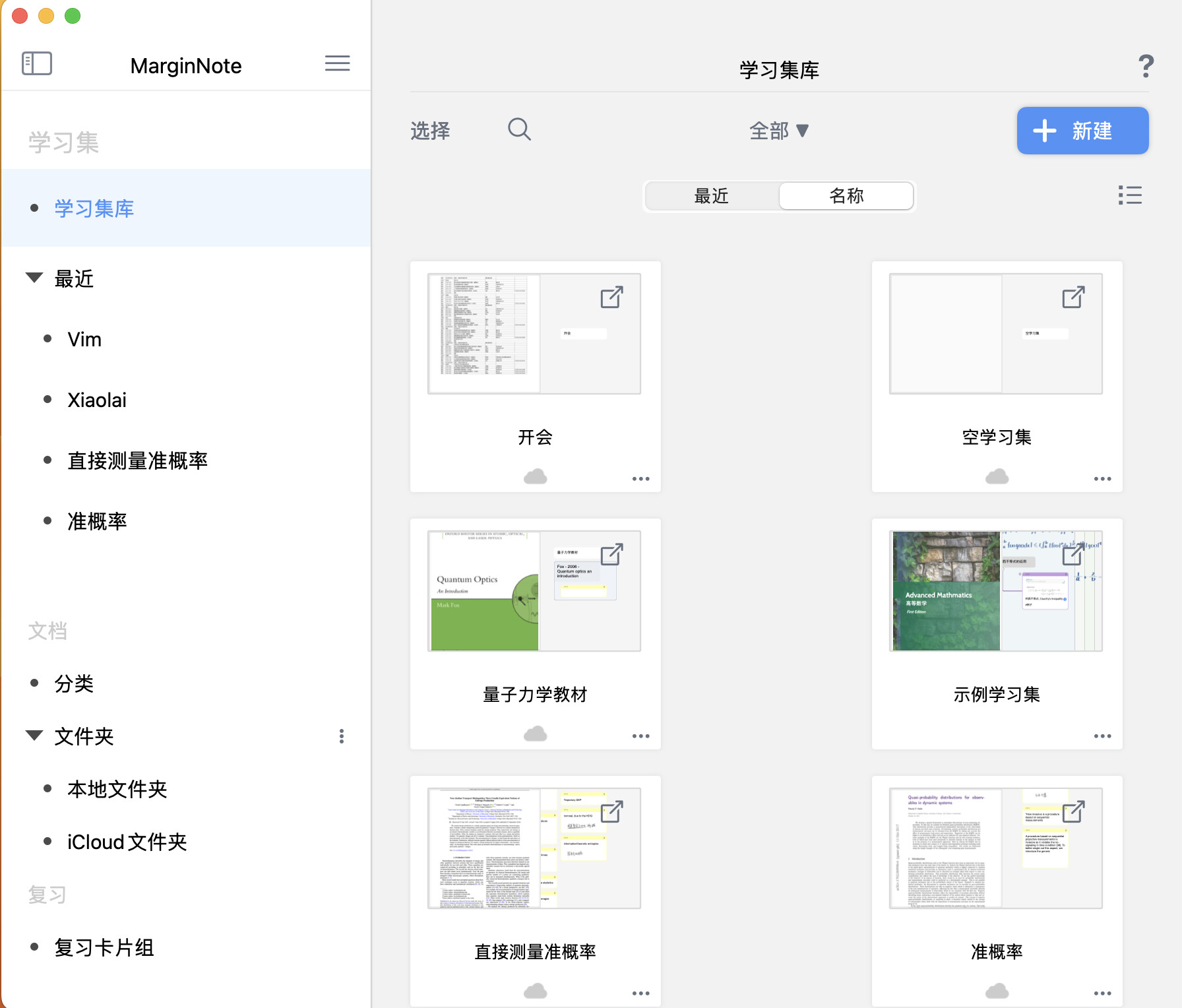1182x1008 pixels.
Task: Click the 示例学习集 card title
Action: tap(997, 694)
